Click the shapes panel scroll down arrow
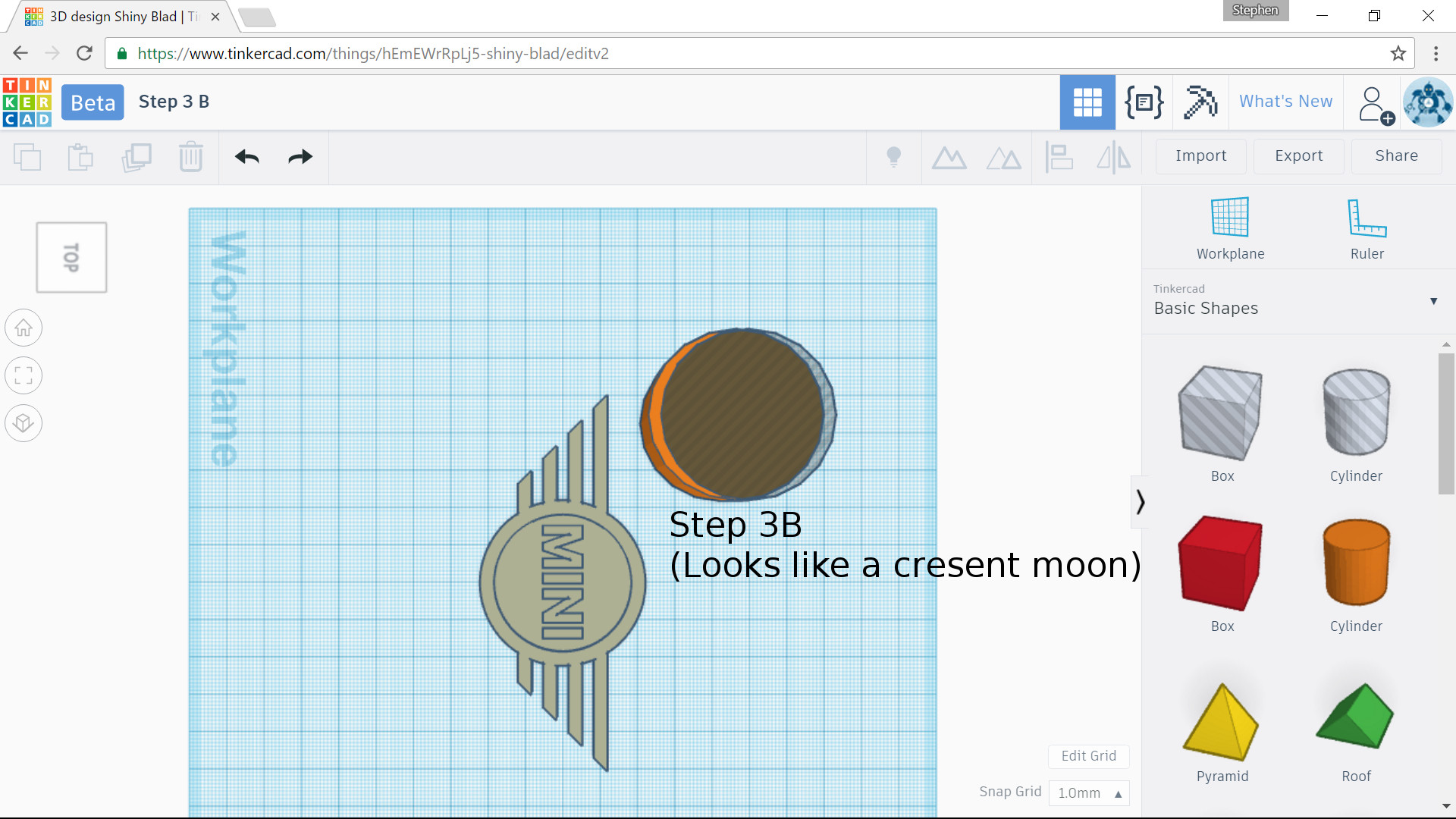The height and width of the screenshot is (819, 1456). pyautogui.click(x=1446, y=806)
